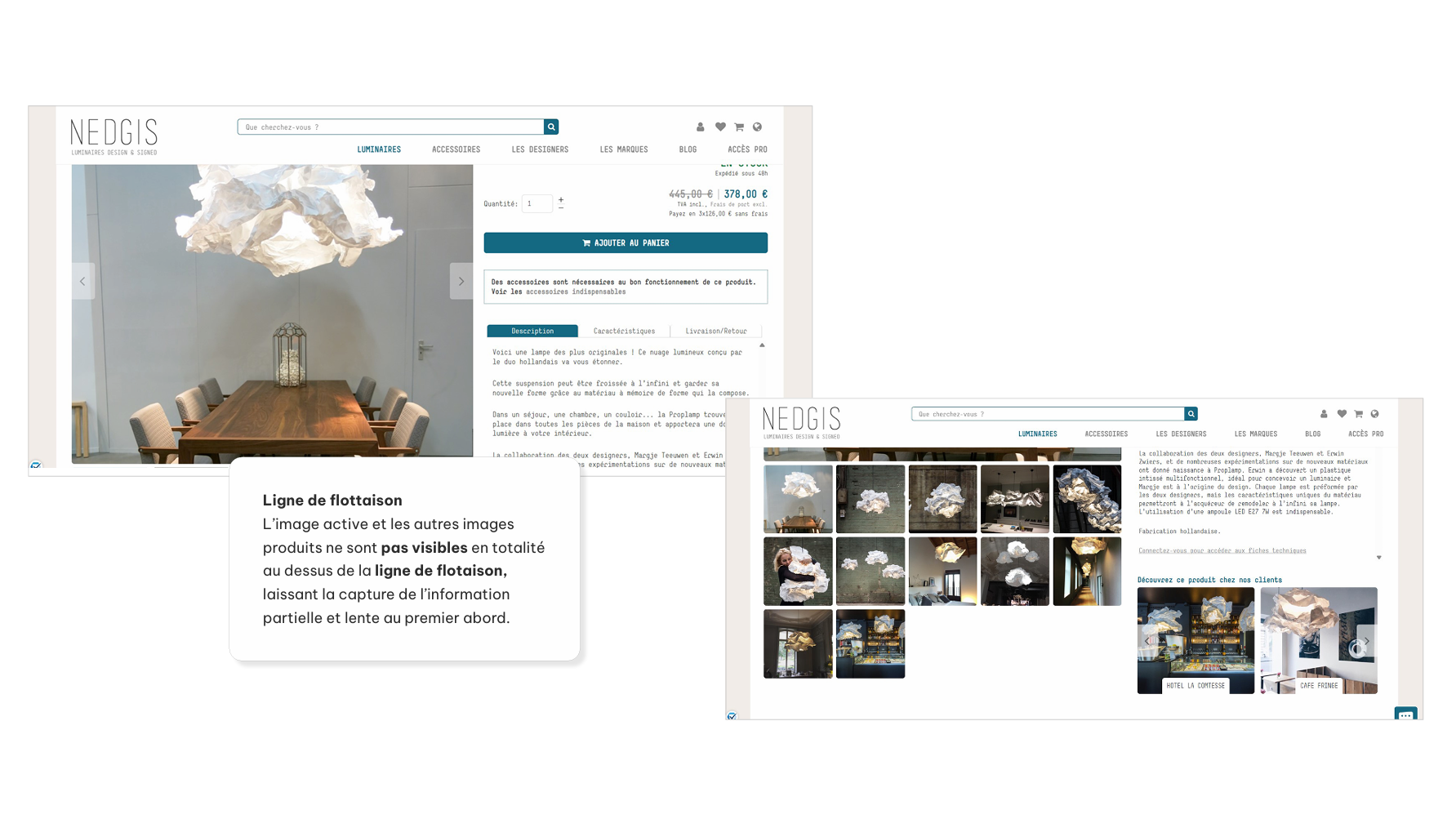The image size is (1456, 819).
Task: Show previous product image with left chevron
Action: 82,281
